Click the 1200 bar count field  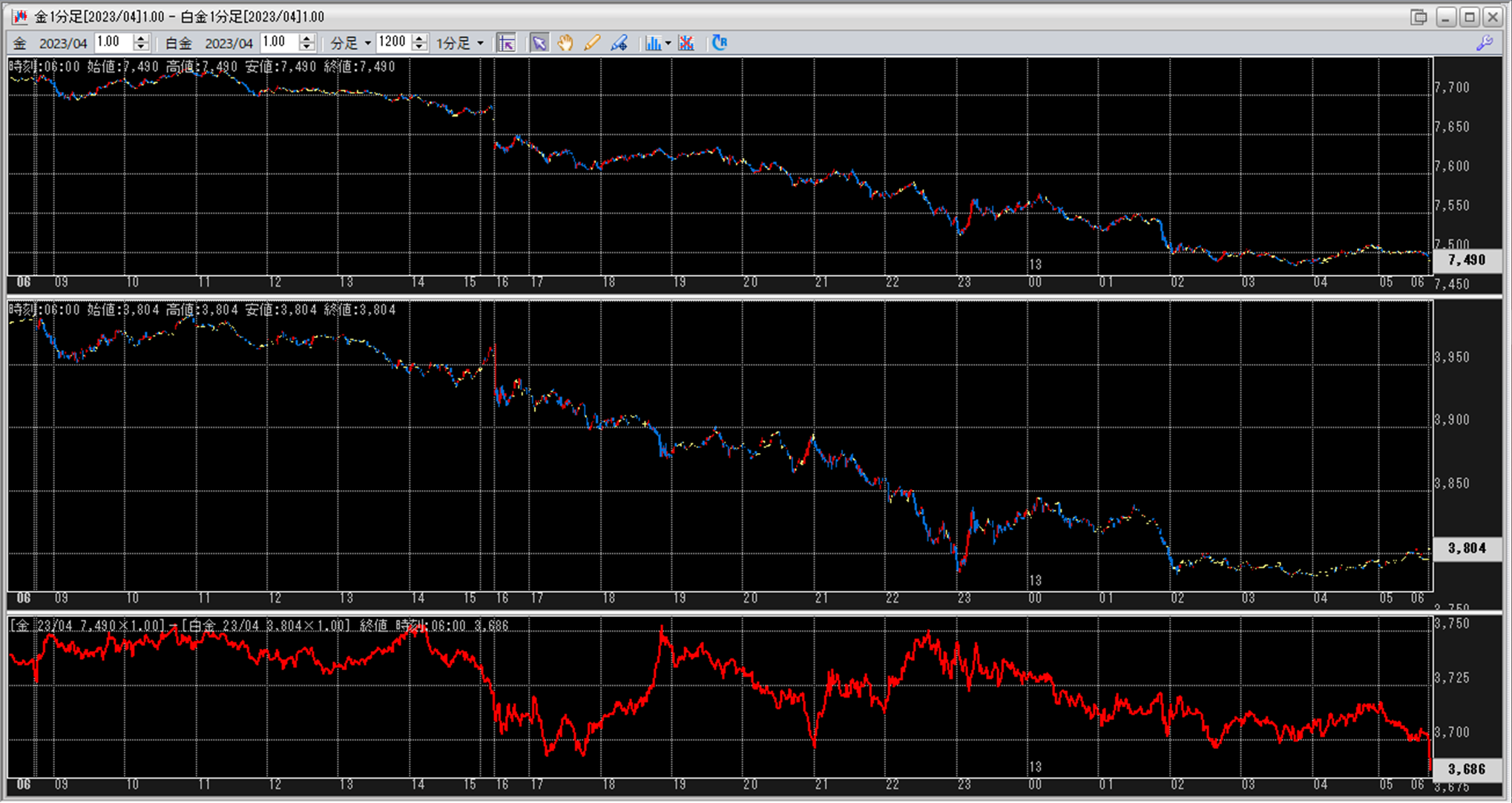coord(392,42)
